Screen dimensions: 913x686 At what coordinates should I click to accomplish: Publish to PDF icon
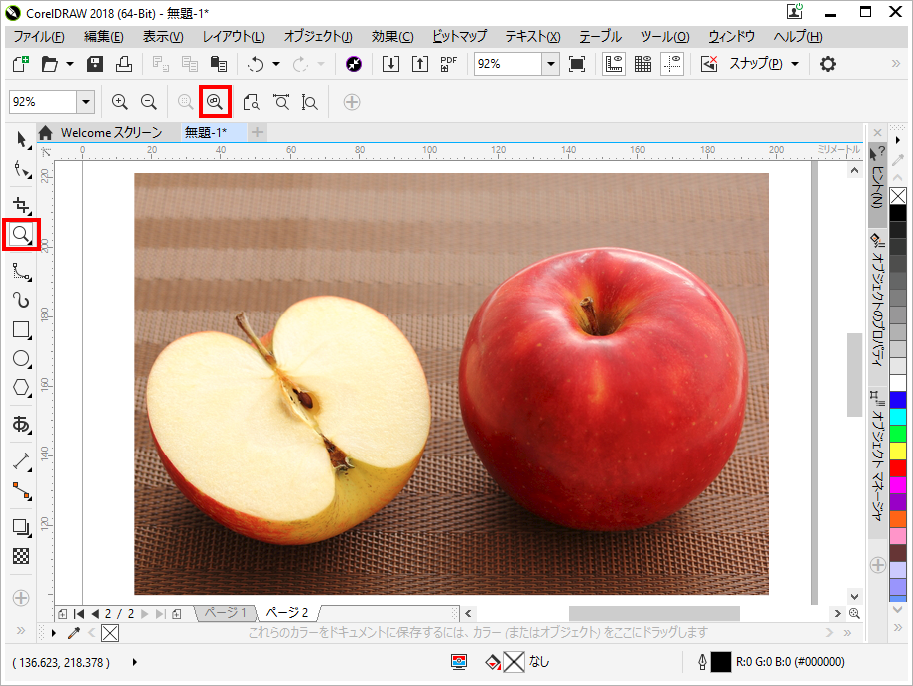pyautogui.click(x=448, y=63)
